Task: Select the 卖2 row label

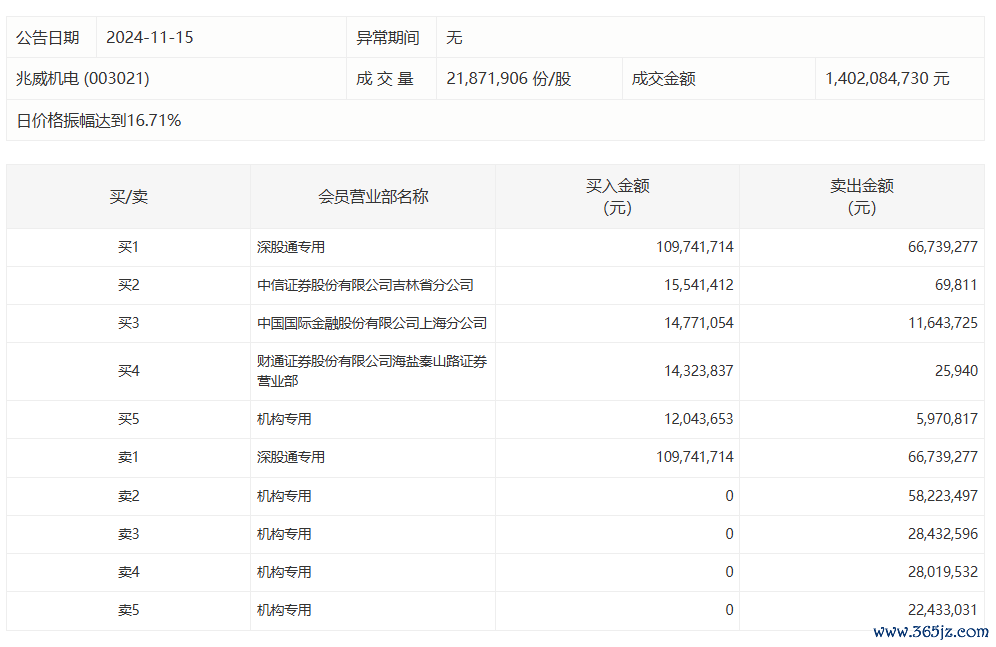Action: [x=128, y=496]
